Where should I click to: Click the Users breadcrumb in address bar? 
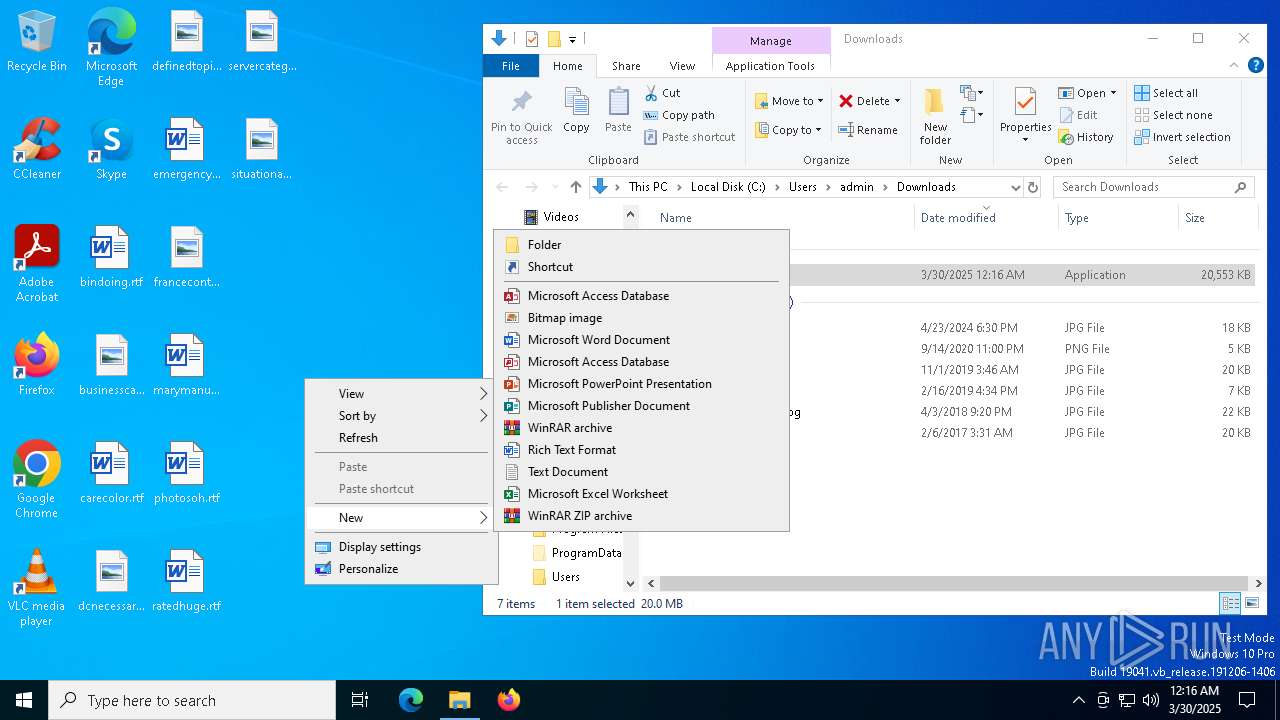click(802, 187)
